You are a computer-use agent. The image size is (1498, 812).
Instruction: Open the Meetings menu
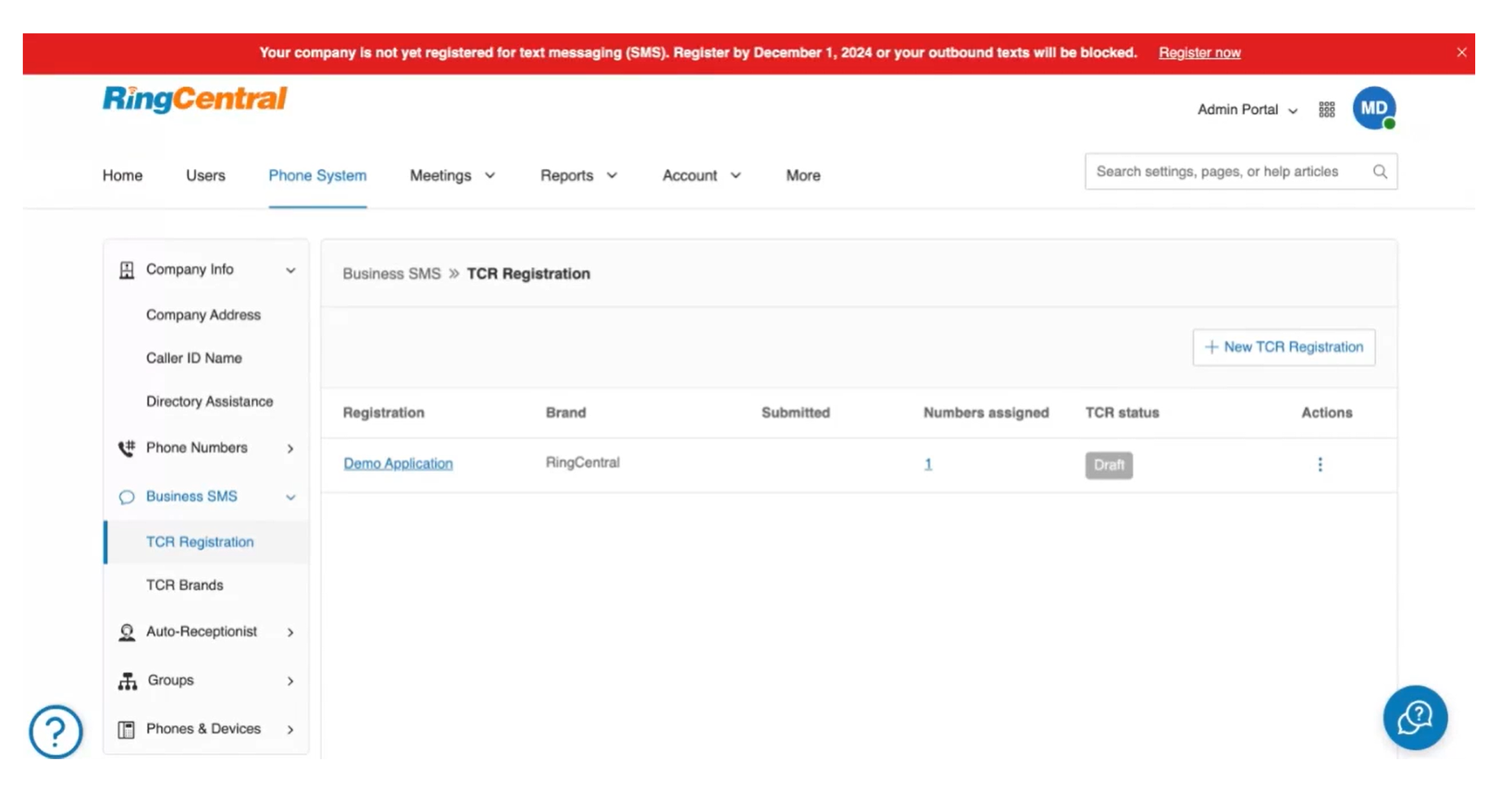[452, 175]
